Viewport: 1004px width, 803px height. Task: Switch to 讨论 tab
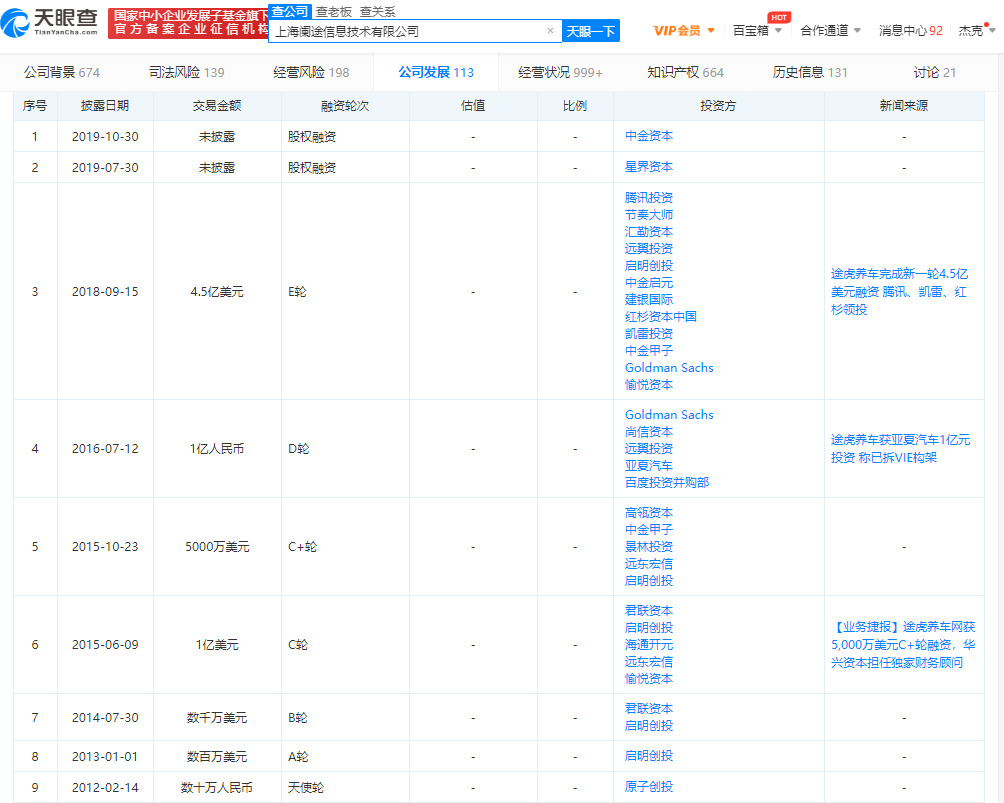[934, 72]
